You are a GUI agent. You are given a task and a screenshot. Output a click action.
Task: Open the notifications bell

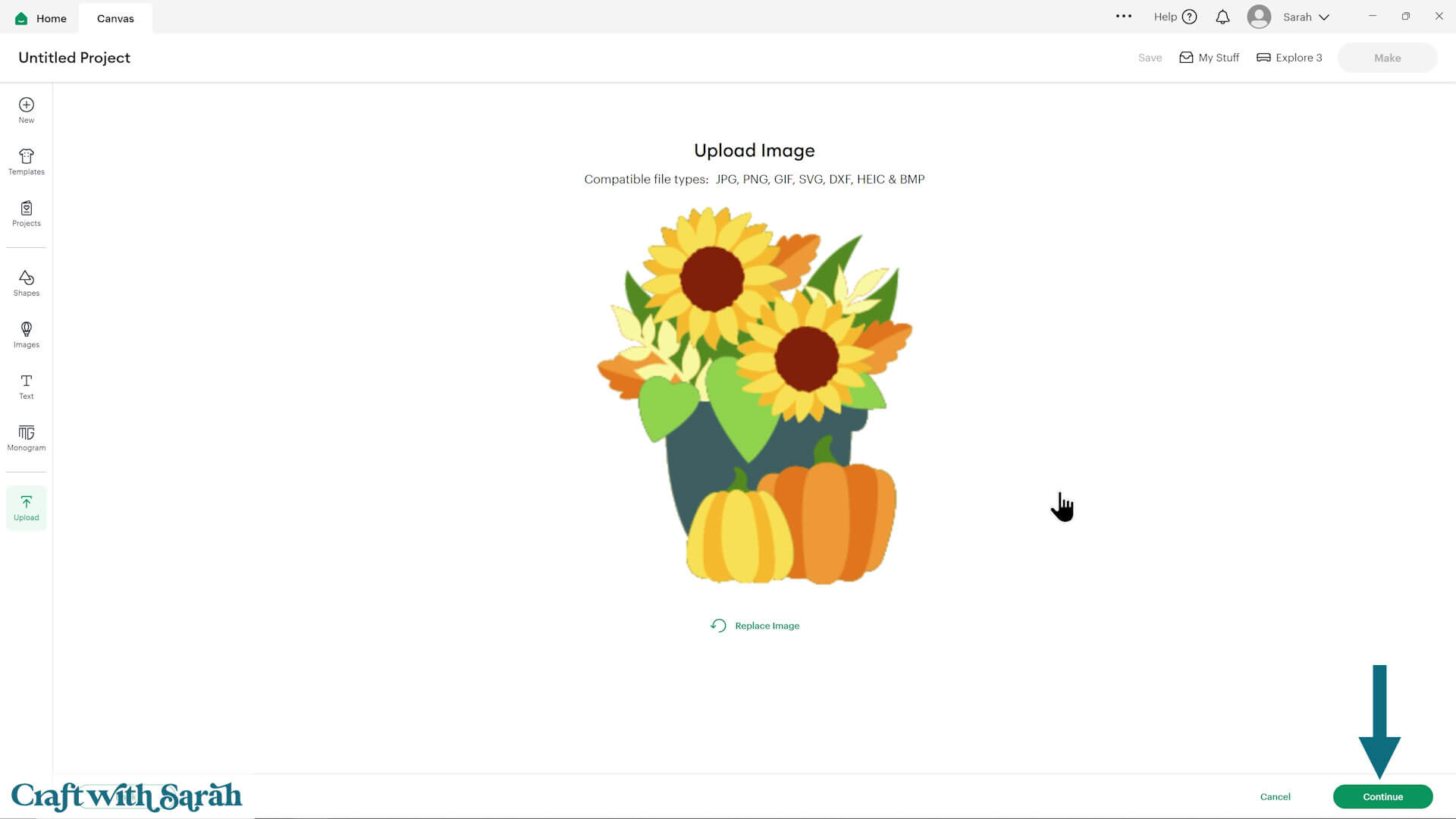pos(1222,17)
